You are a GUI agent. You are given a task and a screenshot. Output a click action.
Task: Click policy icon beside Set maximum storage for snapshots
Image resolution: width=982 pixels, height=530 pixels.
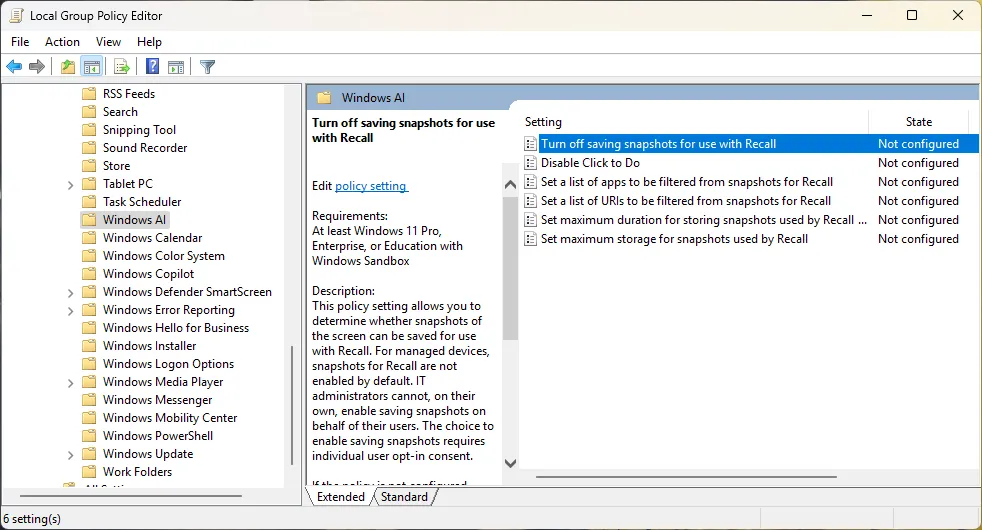pyautogui.click(x=530, y=239)
